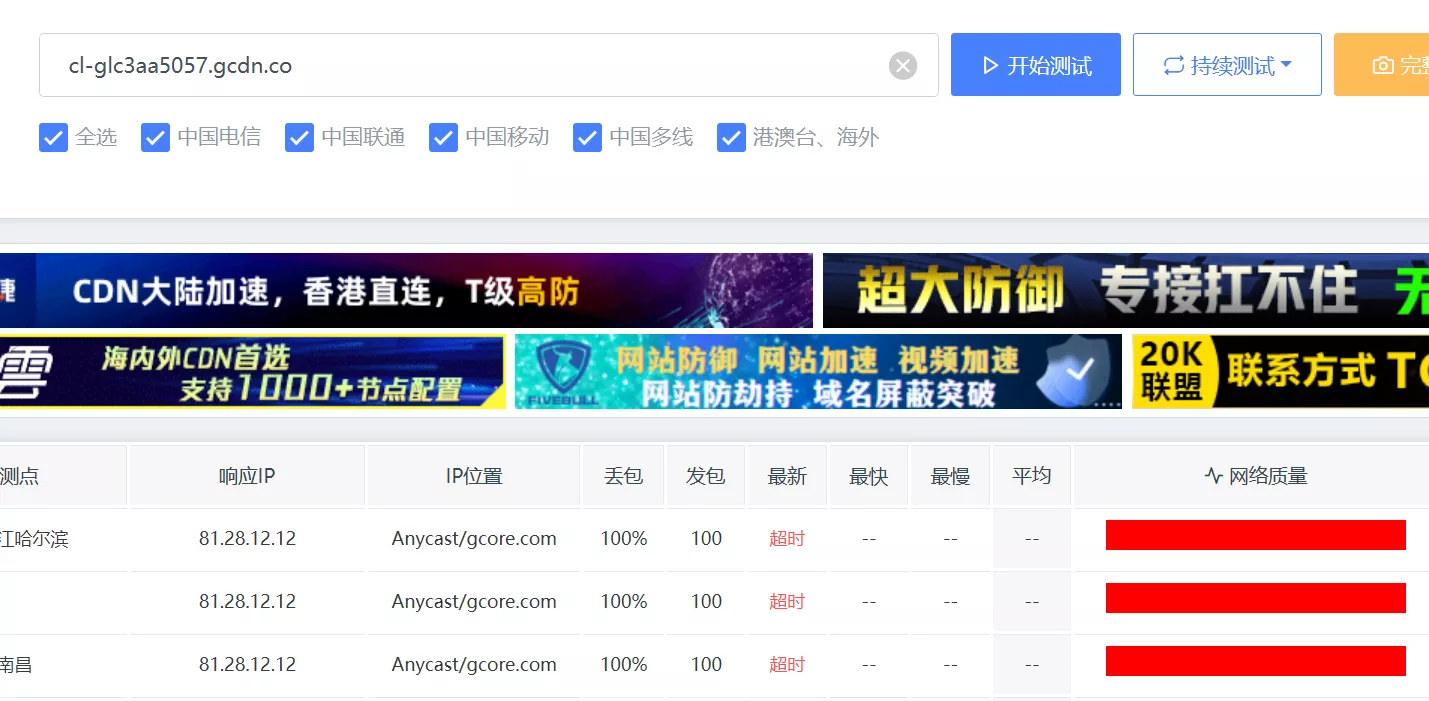
Task: Open the CDN大陆加速 banner ad
Action: click(x=405, y=291)
